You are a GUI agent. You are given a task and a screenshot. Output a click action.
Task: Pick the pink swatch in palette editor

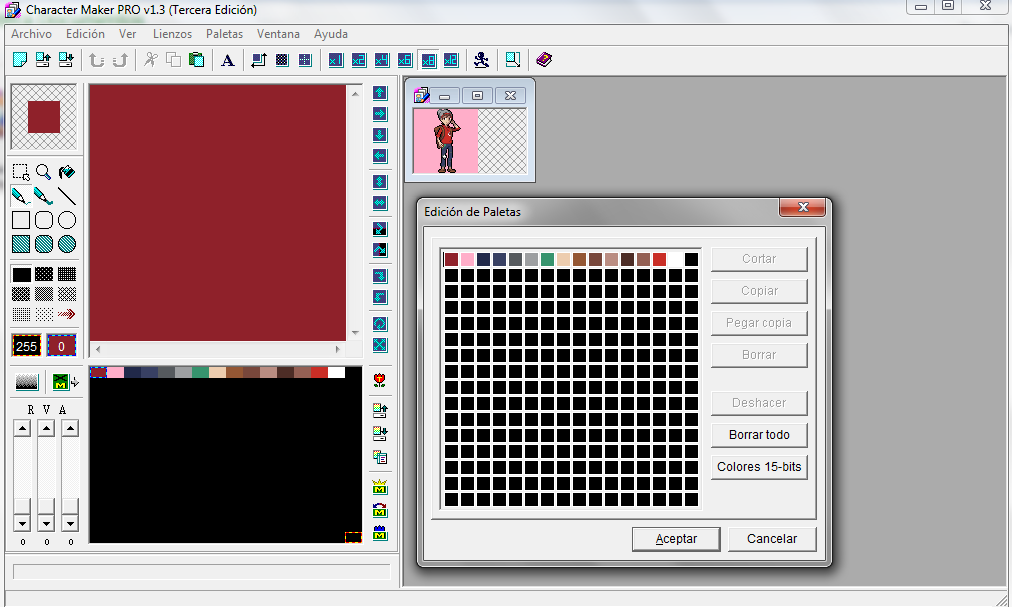467,260
